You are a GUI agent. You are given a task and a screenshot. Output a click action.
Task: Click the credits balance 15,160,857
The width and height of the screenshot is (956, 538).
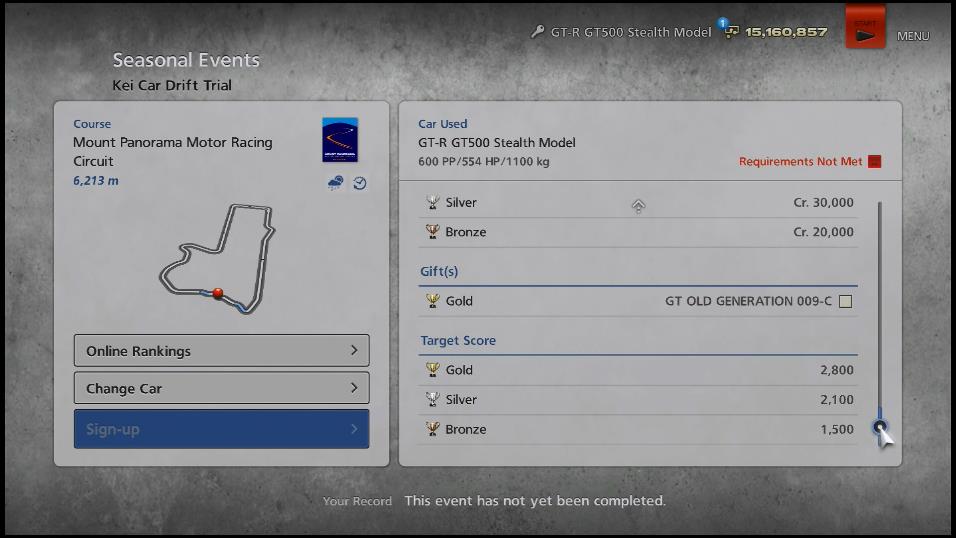point(786,32)
